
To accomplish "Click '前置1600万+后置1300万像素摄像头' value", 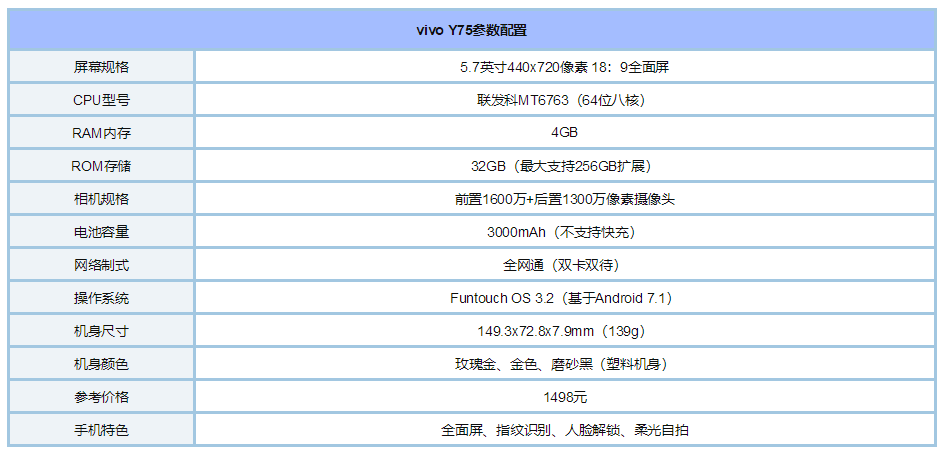I will click(565, 198).
